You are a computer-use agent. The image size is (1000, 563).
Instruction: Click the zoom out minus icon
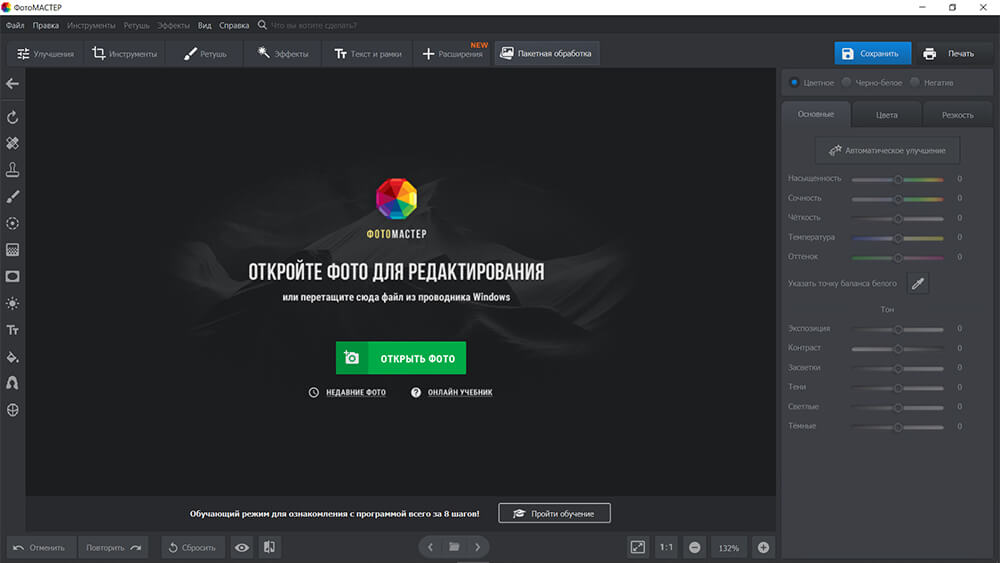[x=695, y=547]
